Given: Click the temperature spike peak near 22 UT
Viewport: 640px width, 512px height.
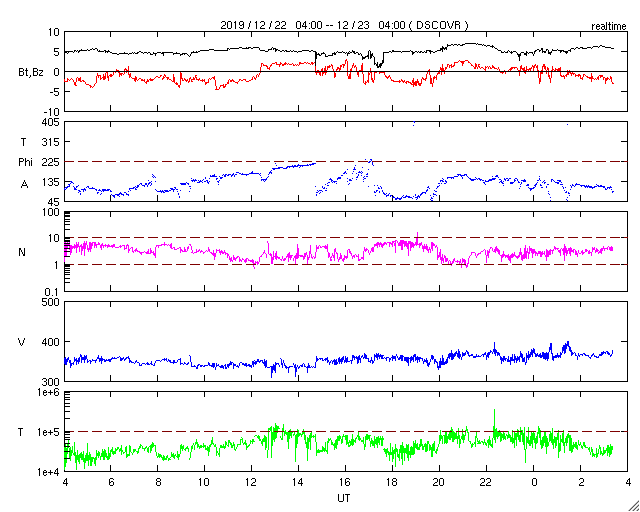Looking at the screenshot, I should click(495, 410).
